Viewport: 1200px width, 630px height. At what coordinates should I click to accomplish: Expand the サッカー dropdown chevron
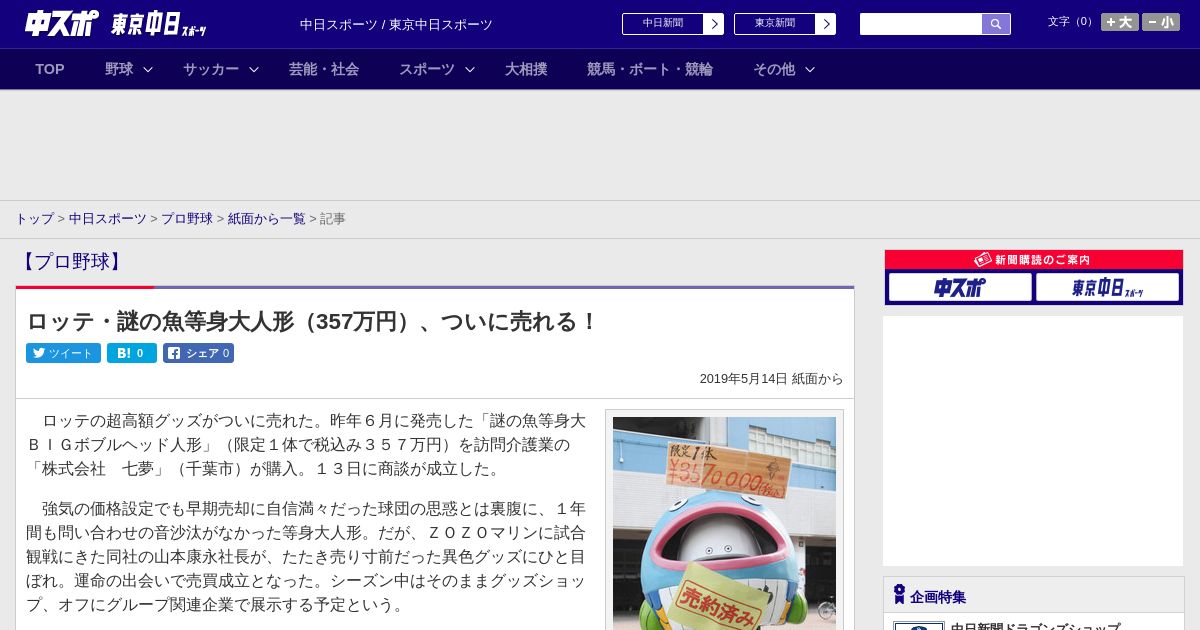(x=254, y=69)
